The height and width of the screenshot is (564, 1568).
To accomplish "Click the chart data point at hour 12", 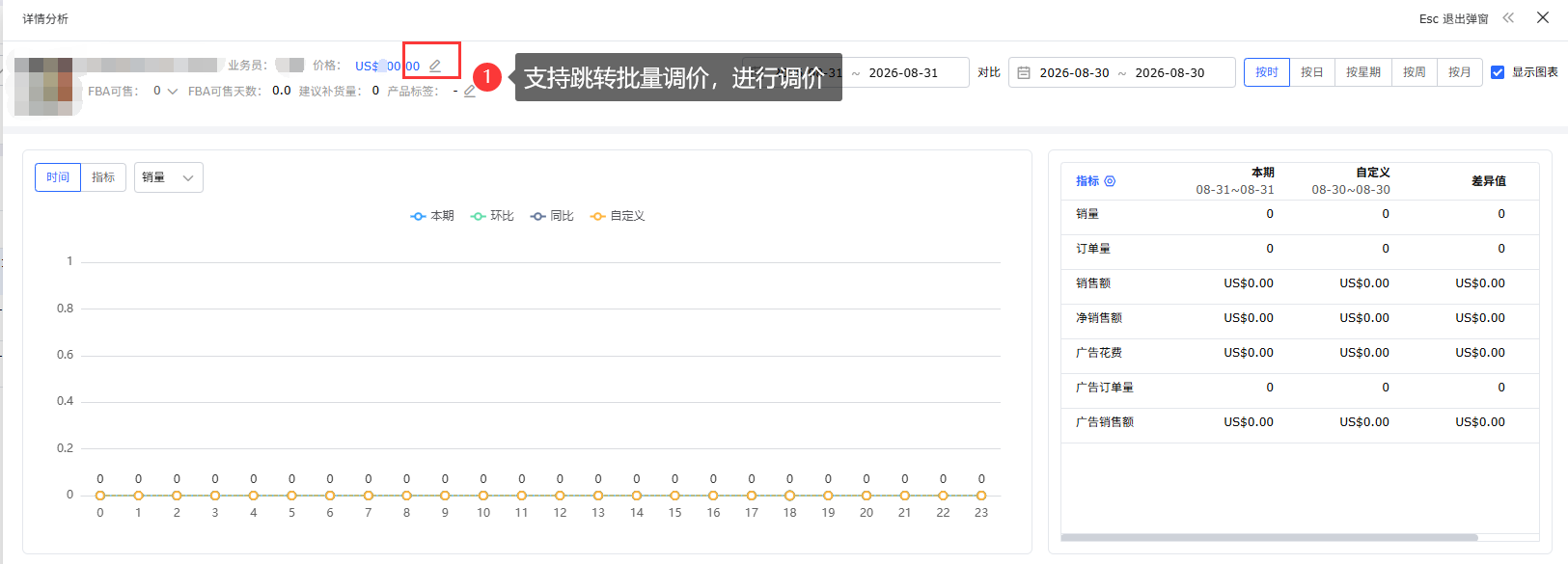I will point(560,496).
